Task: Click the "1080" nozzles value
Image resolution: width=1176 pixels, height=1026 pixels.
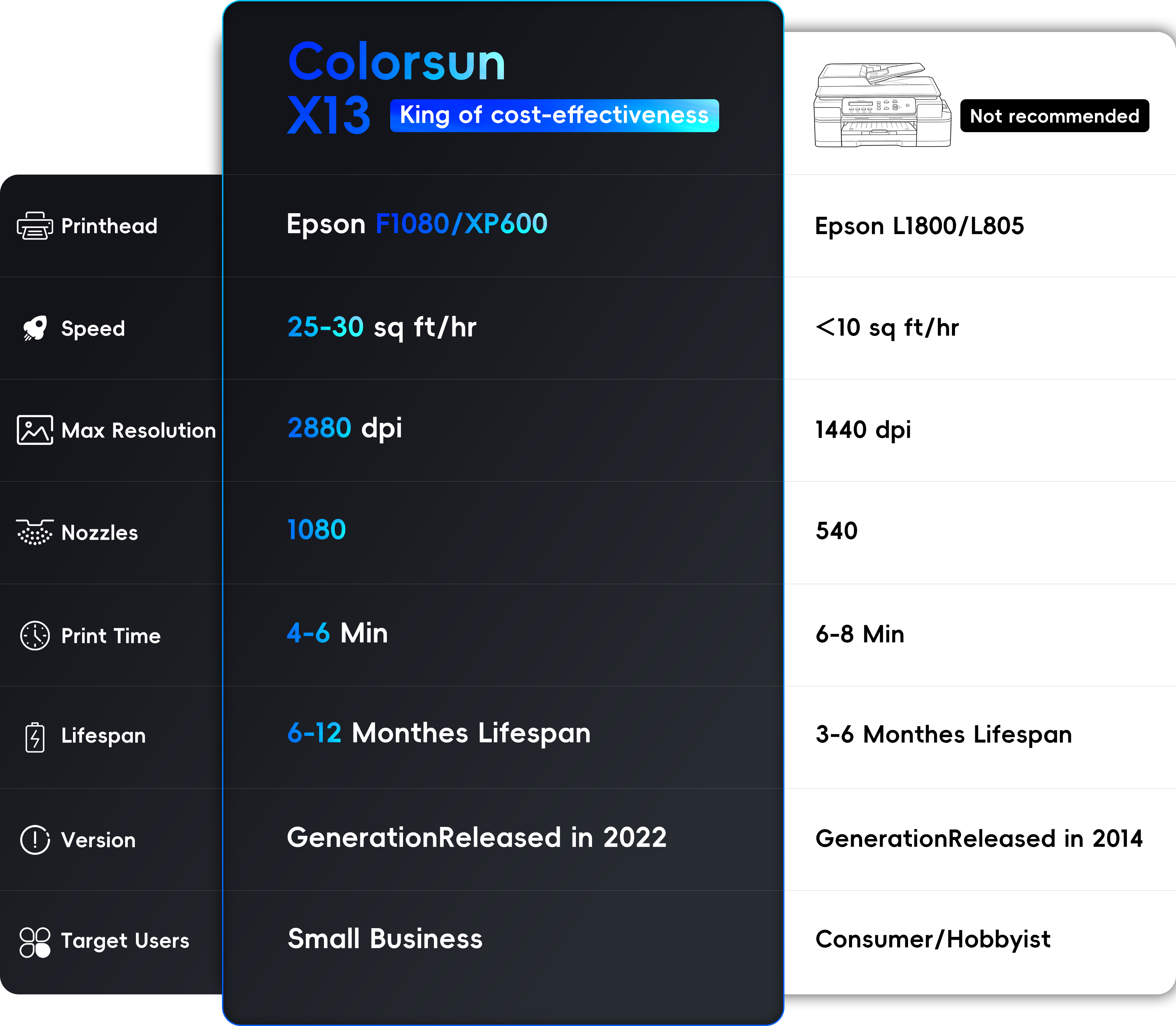Action: click(316, 530)
